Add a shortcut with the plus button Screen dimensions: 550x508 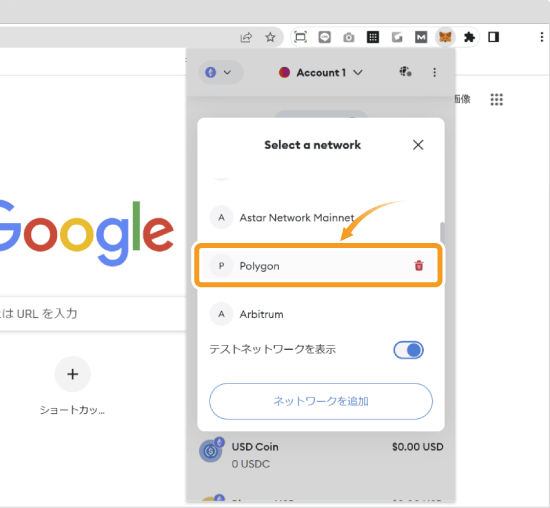(x=73, y=374)
